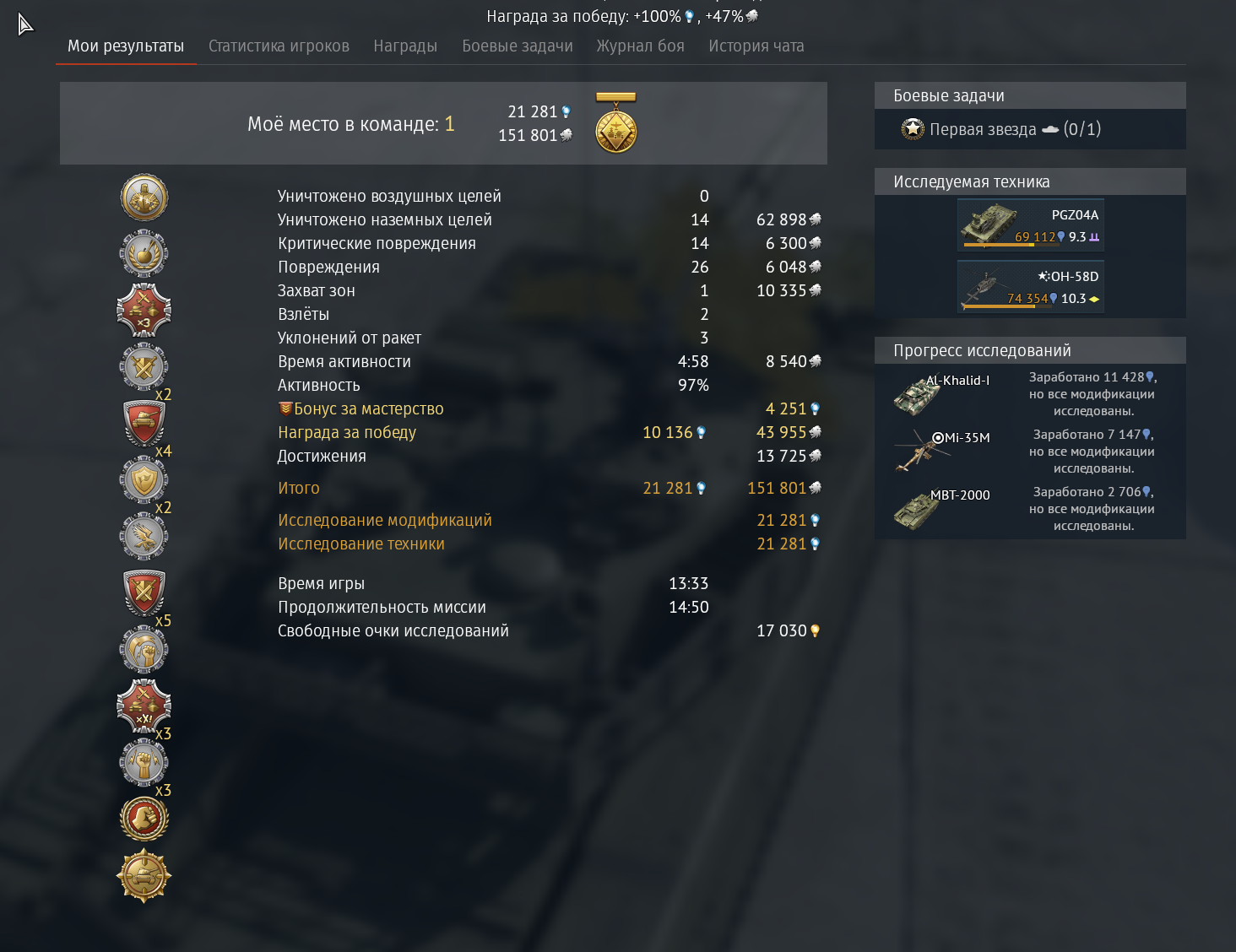Viewport: 1236px width, 952px height.
Task: Select the PGZ04A research vehicle card
Action: (1031, 225)
